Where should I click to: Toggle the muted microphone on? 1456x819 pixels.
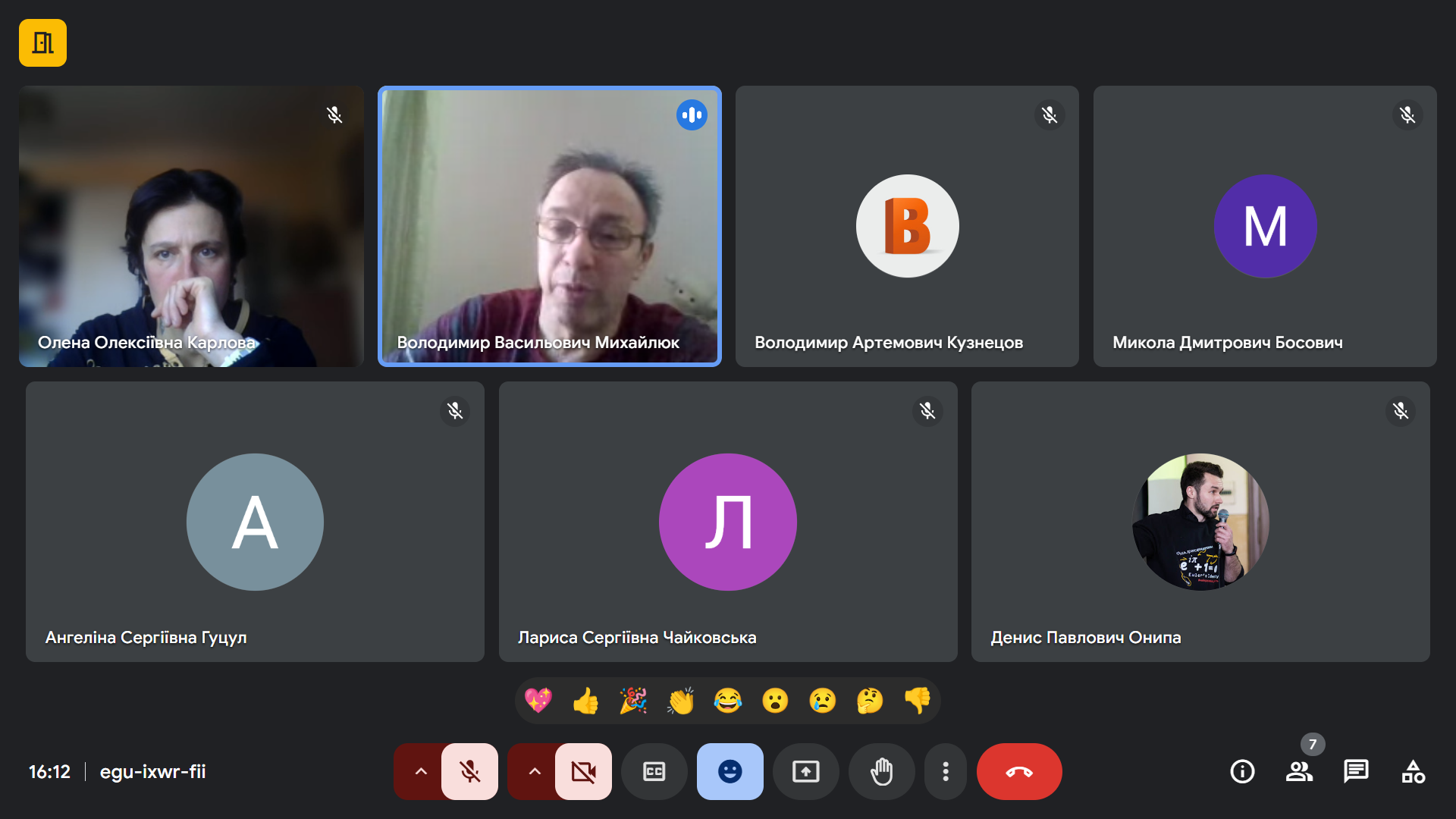pos(470,771)
